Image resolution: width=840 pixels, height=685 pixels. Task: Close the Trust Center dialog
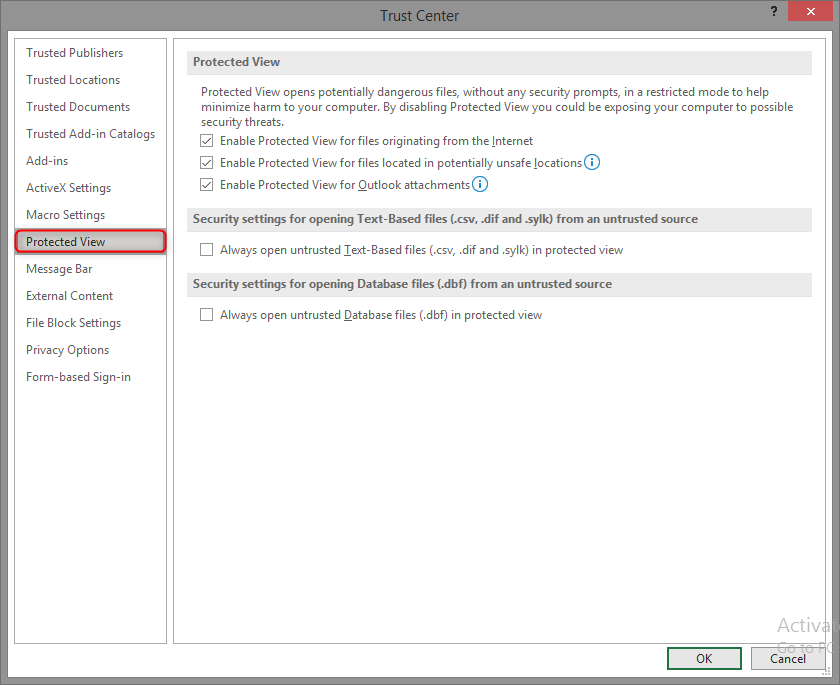pos(810,11)
